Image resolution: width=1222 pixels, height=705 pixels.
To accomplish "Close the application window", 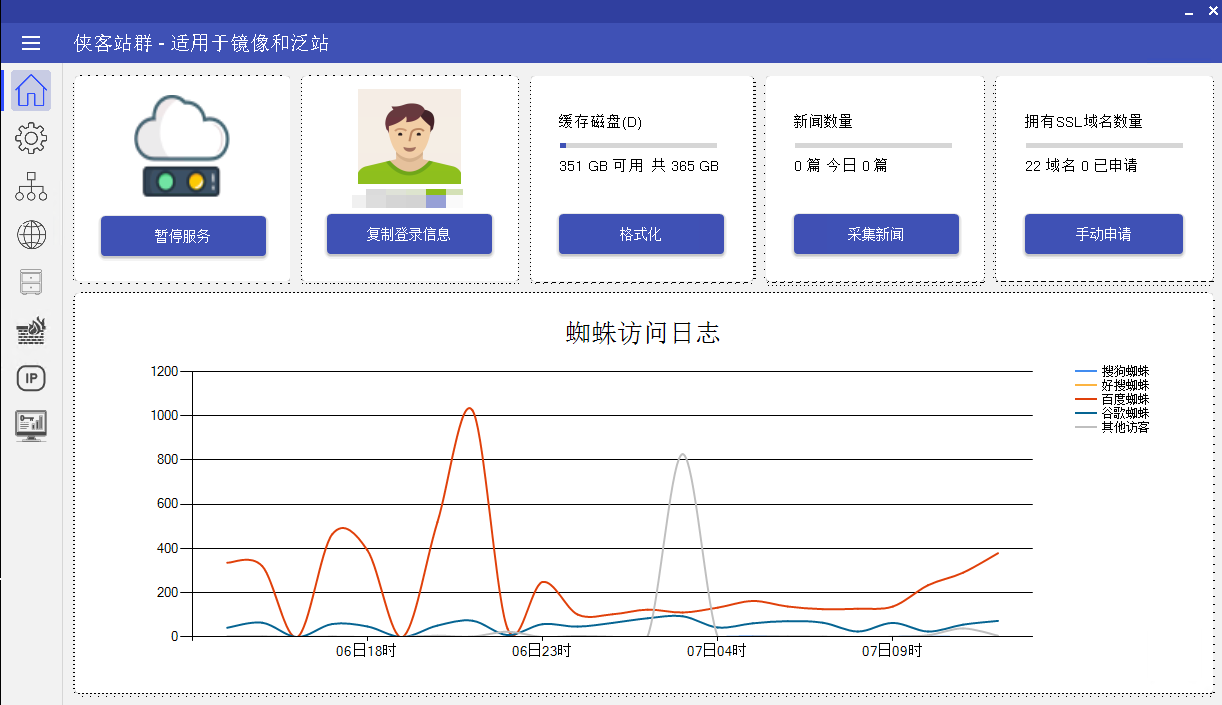I will point(1211,11).
